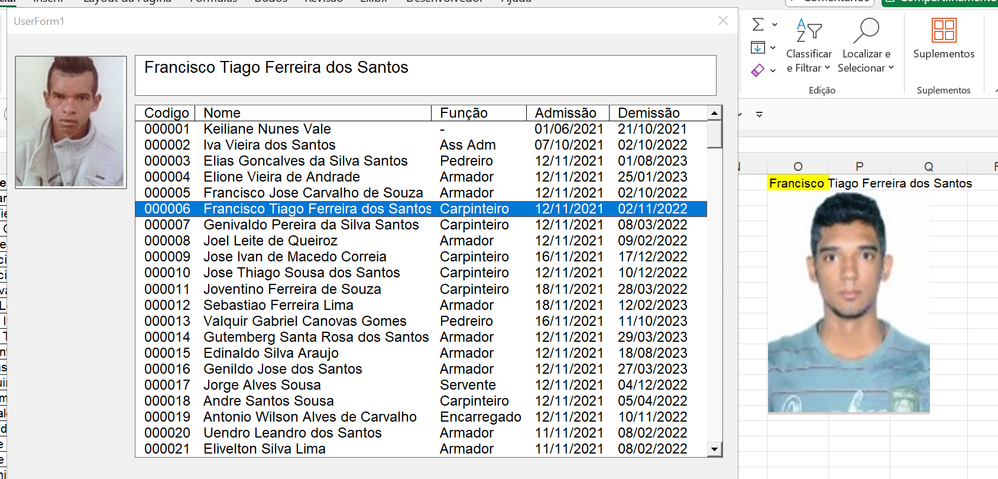Select row Antonio Wilson Alves de Carvalho
The width and height of the screenshot is (998, 479).
tap(421, 417)
